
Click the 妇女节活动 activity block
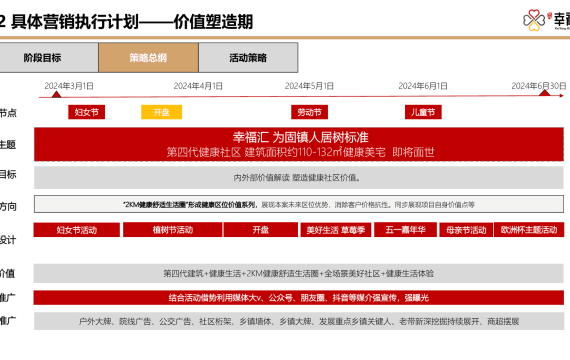click(77, 230)
